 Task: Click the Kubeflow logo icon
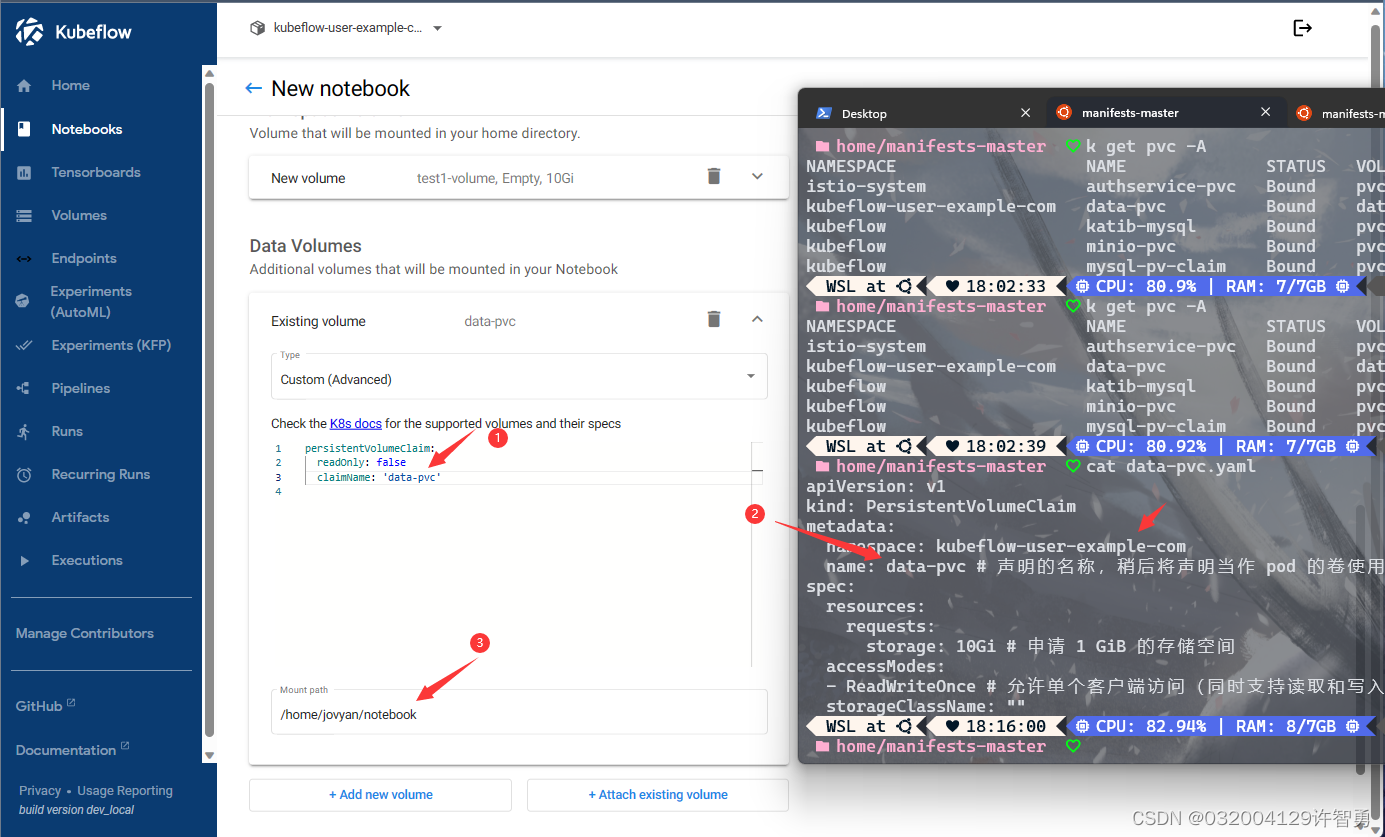[x=30, y=32]
